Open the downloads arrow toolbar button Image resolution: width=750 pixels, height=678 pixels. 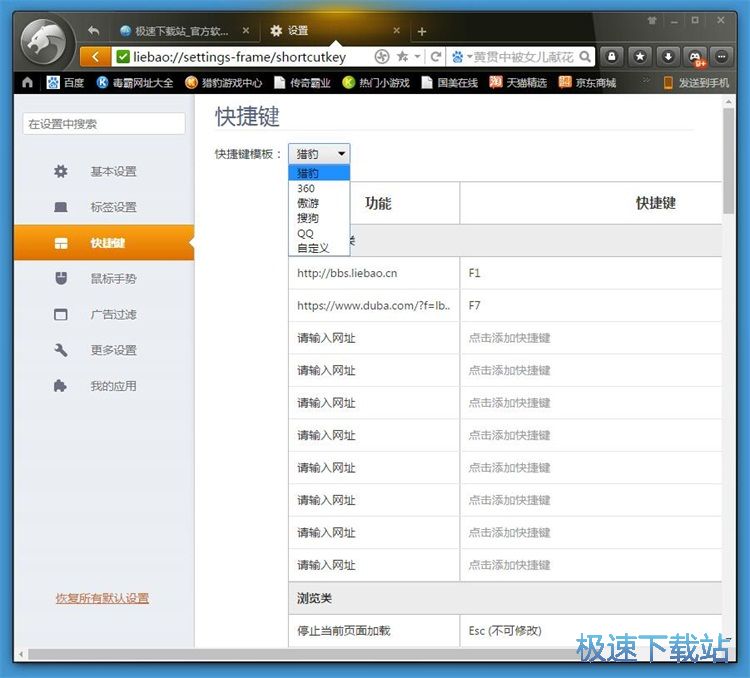click(x=668, y=57)
